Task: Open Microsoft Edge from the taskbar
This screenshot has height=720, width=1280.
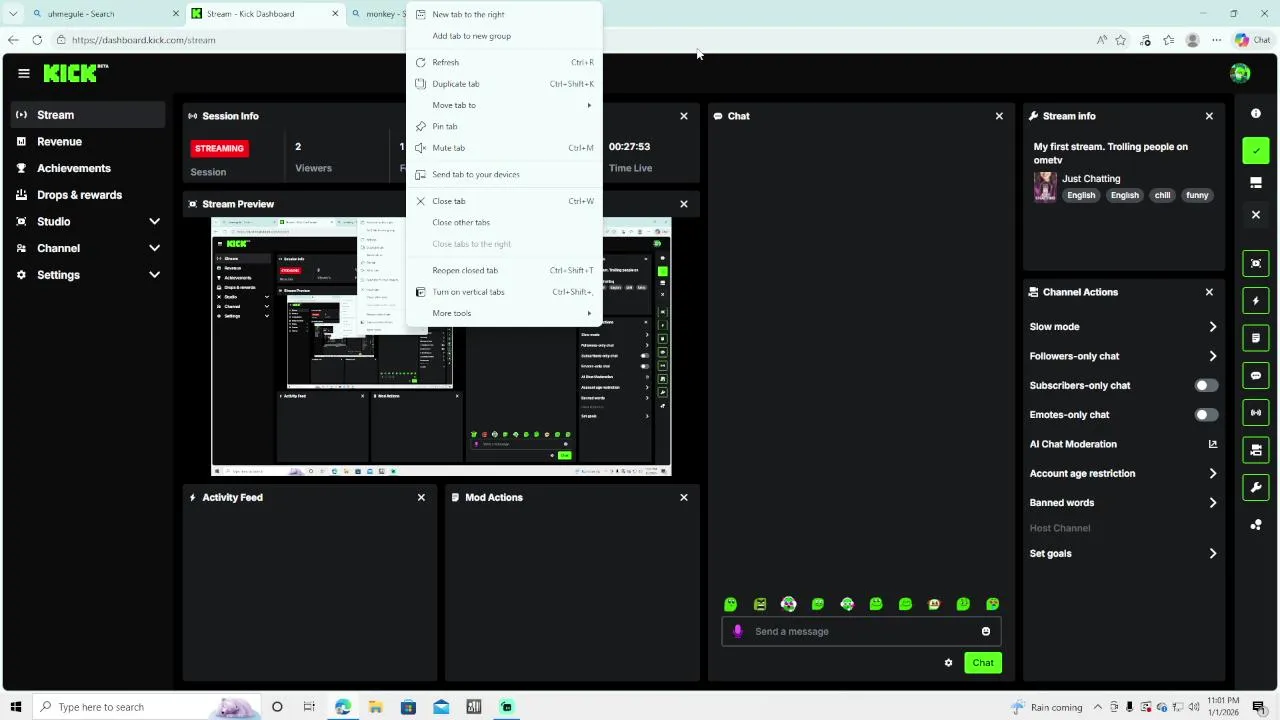Action: click(343, 707)
